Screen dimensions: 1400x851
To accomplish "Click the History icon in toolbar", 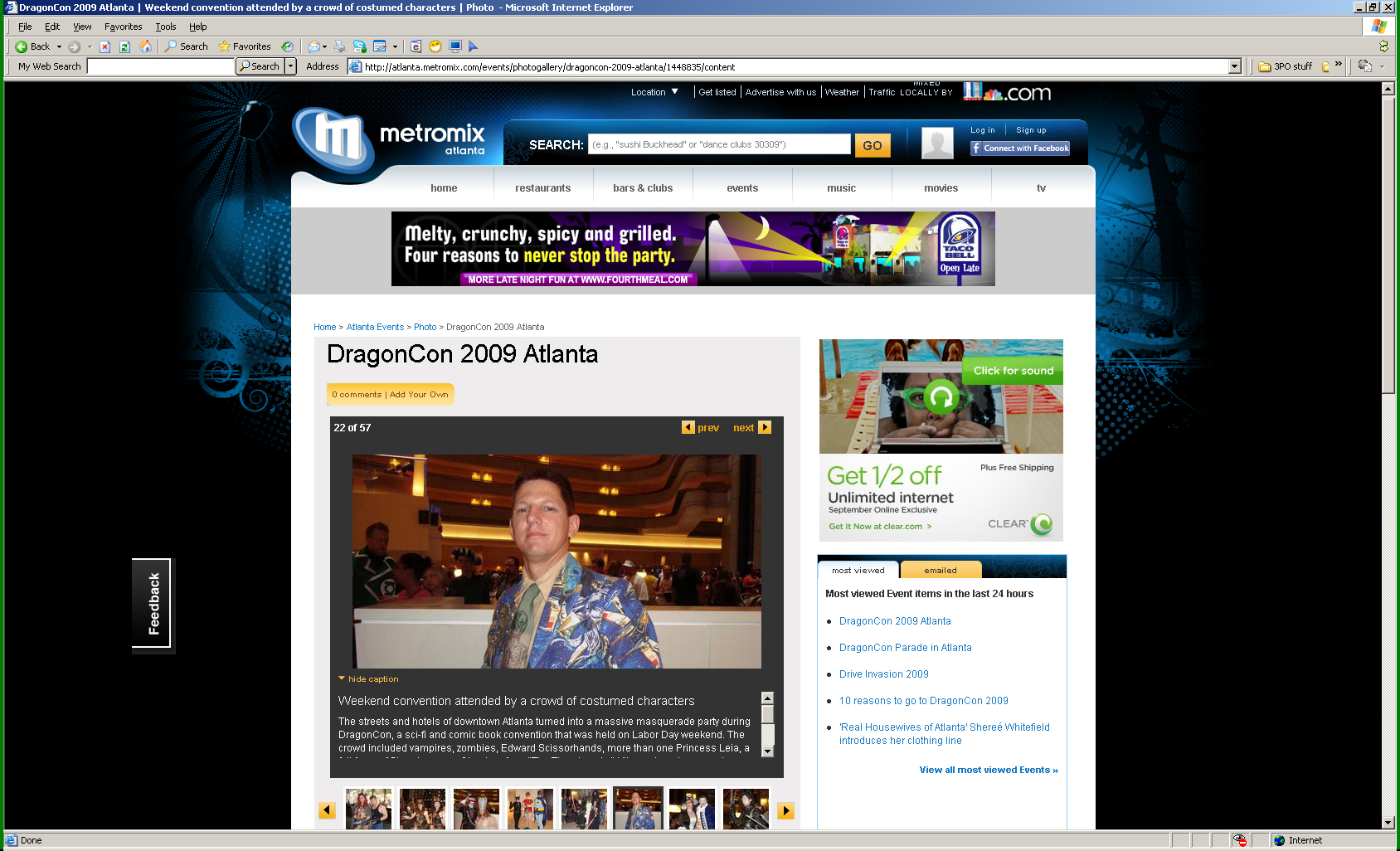I will click(x=287, y=46).
